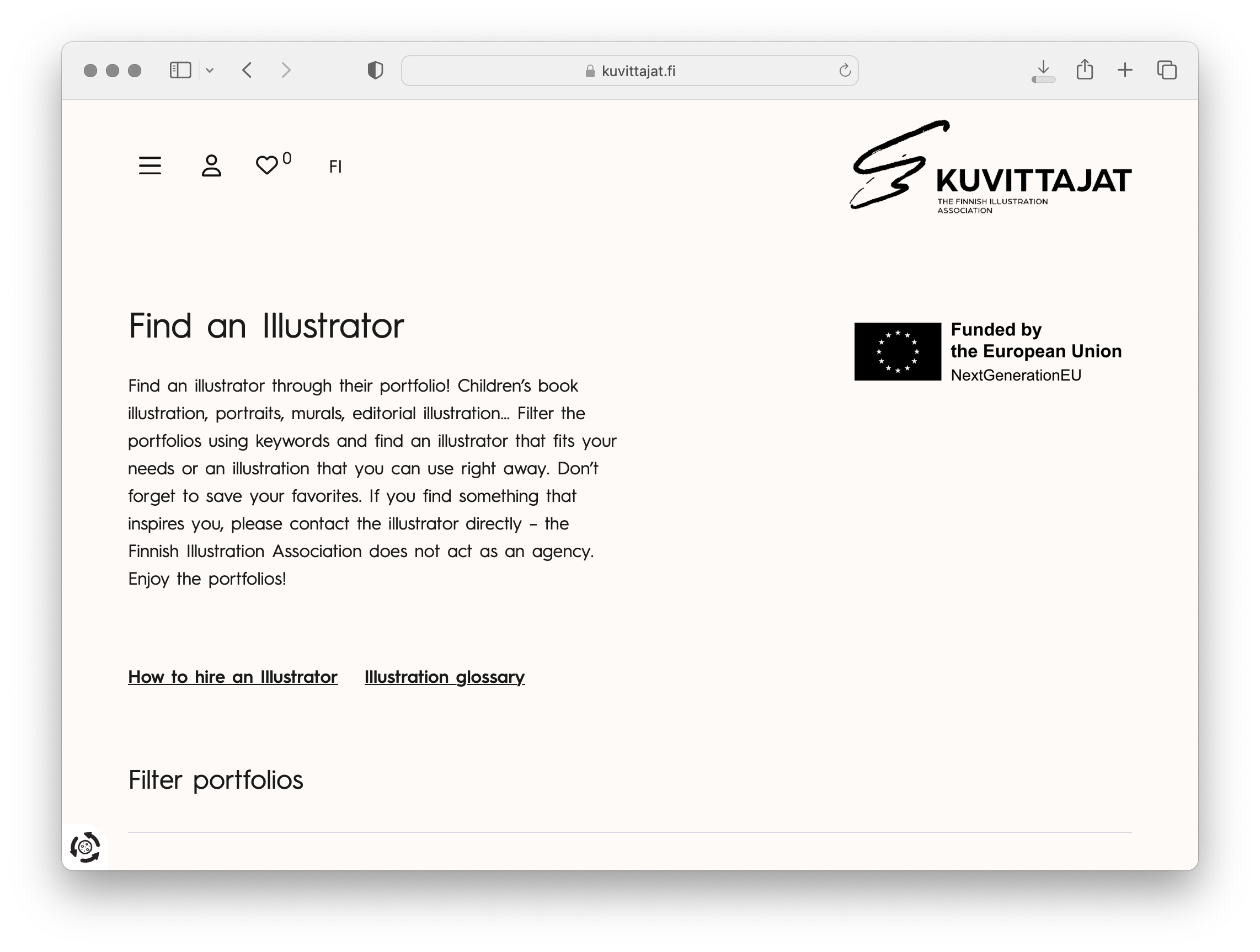
Task: Open the Illustration glossary link
Action: coord(444,677)
